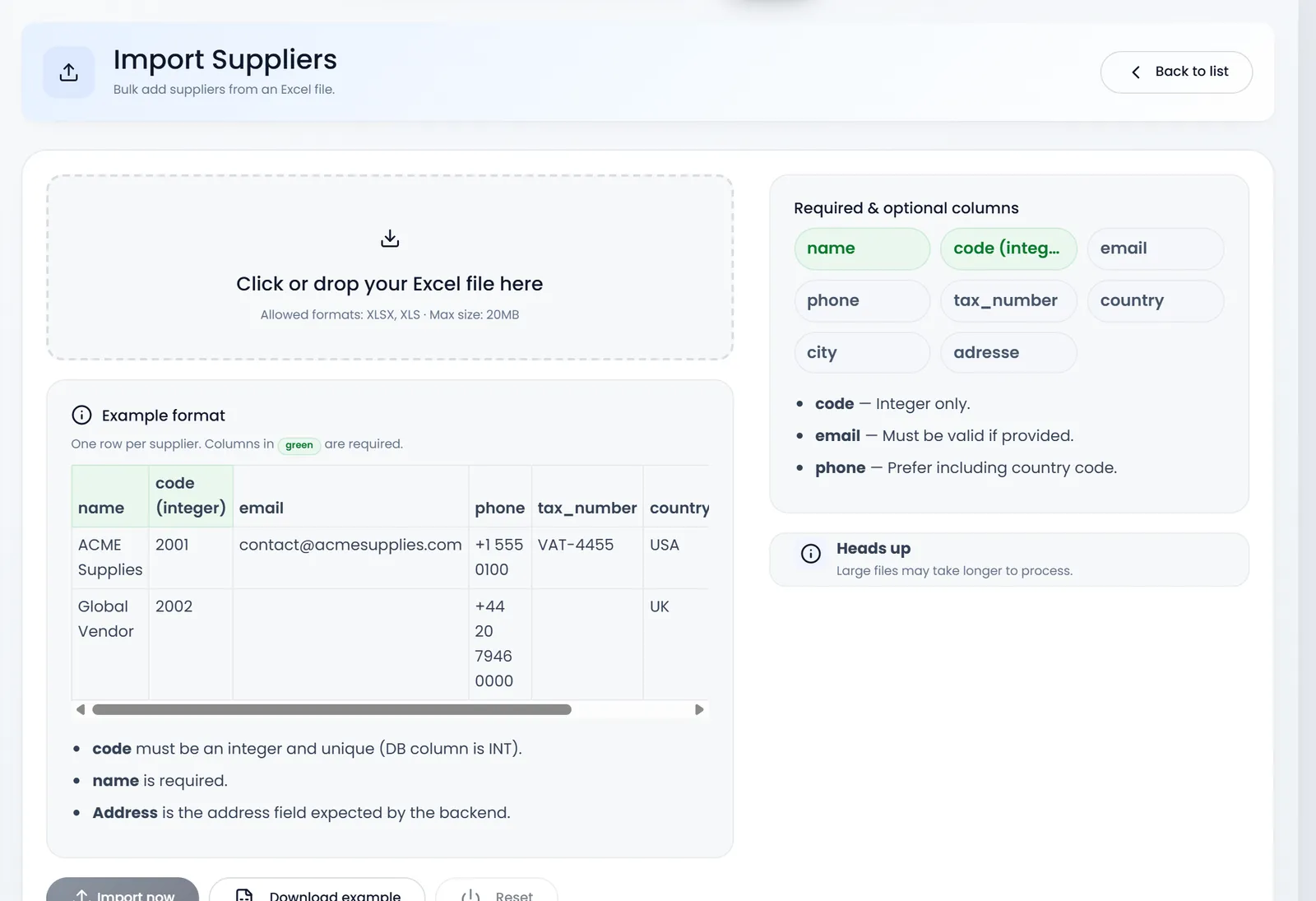
Task: Go back to list
Action: tap(1176, 72)
